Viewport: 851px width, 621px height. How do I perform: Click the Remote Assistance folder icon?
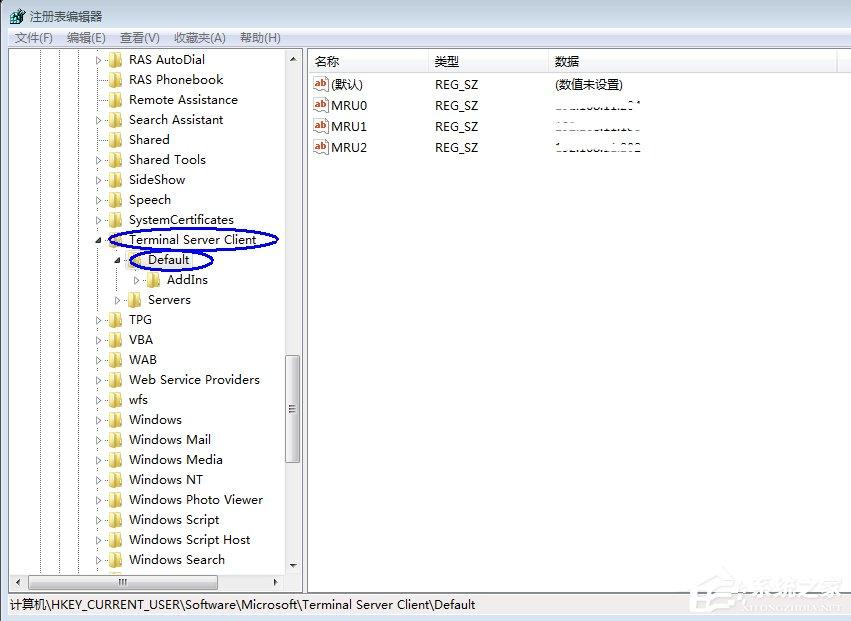[115, 100]
